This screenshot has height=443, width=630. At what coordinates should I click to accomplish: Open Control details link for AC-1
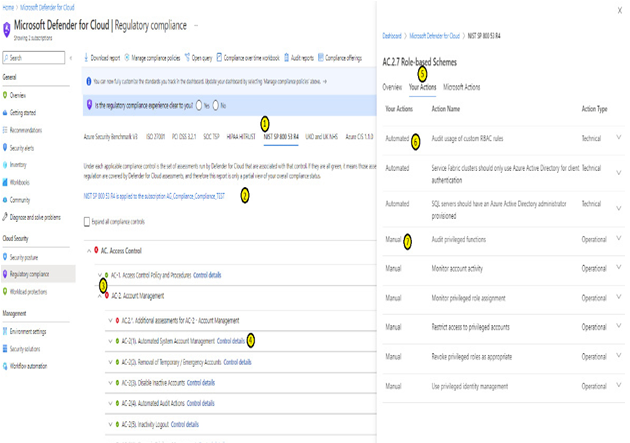(207, 275)
